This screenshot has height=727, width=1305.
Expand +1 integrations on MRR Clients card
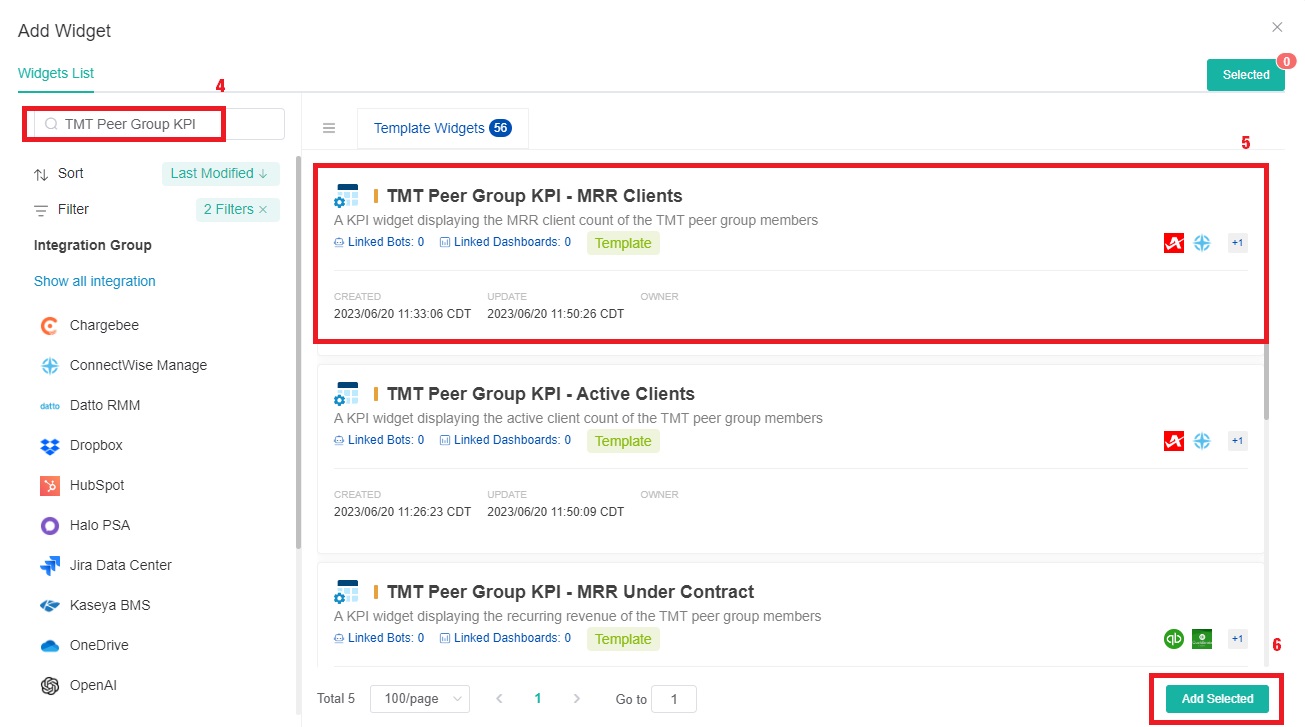click(1237, 243)
